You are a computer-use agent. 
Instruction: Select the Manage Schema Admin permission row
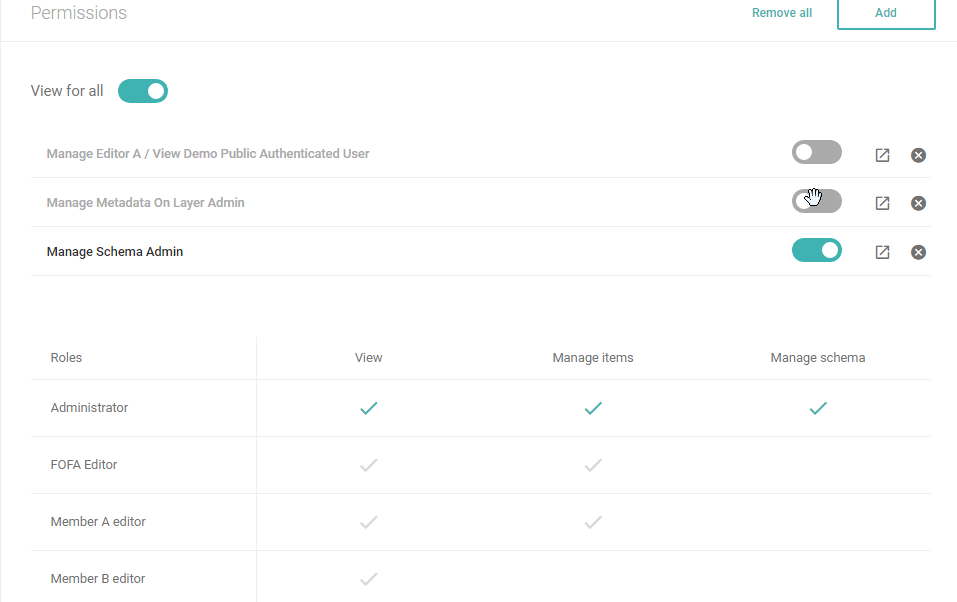pyautogui.click(x=481, y=252)
